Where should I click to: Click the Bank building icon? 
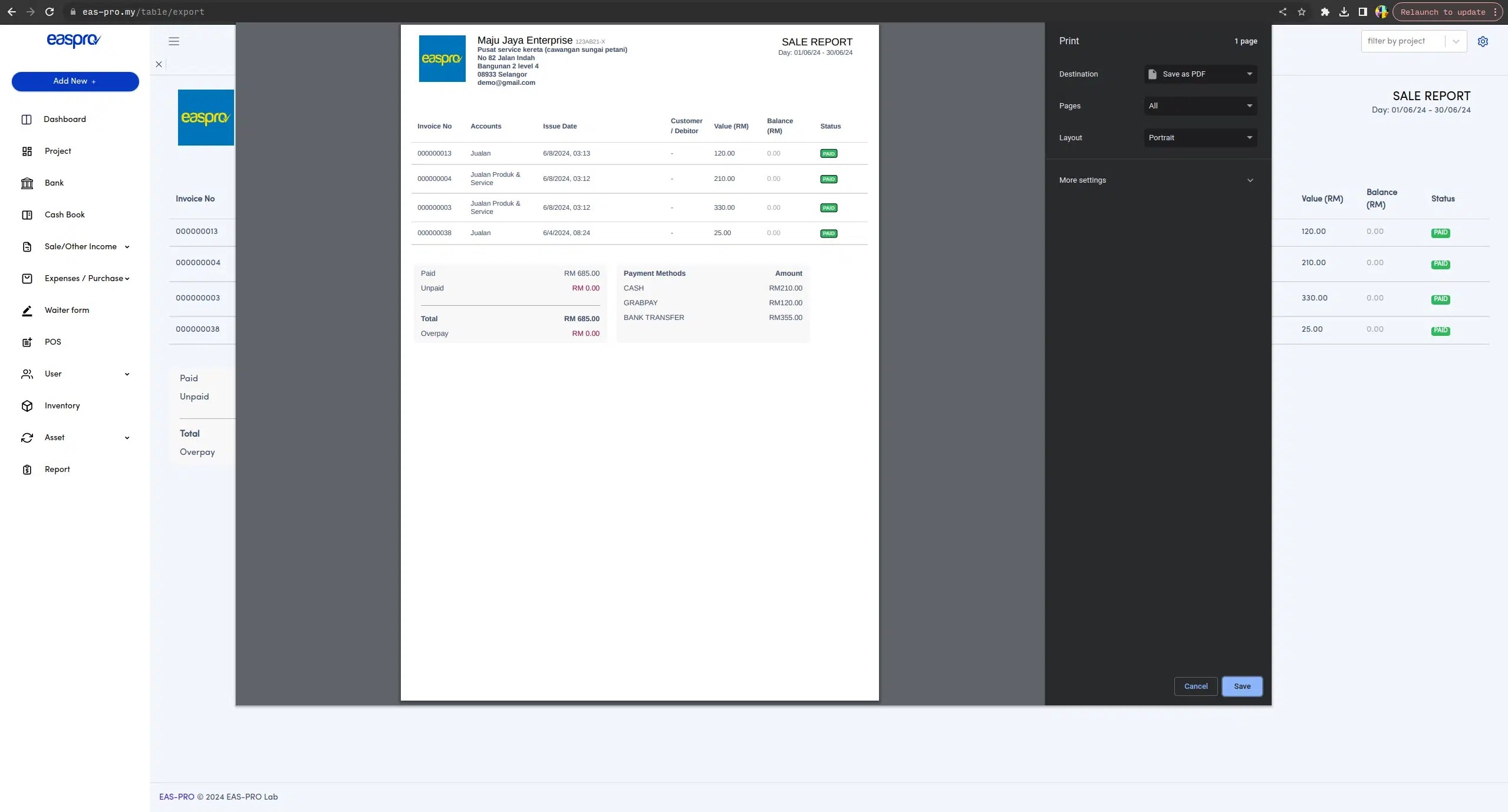pyautogui.click(x=27, y=183)
